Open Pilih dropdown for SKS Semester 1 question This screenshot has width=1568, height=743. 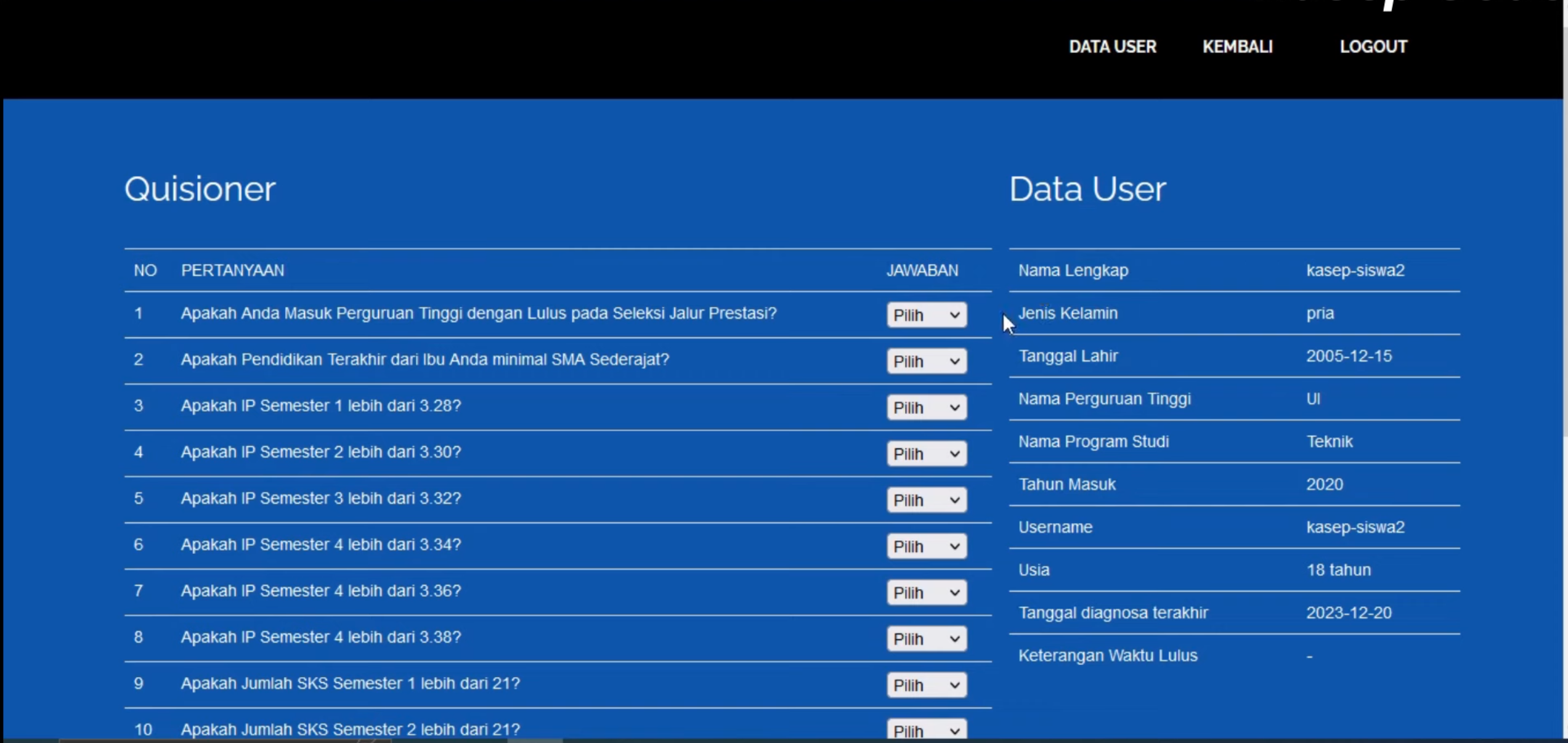pyautogui.click(x=927, y=684)
